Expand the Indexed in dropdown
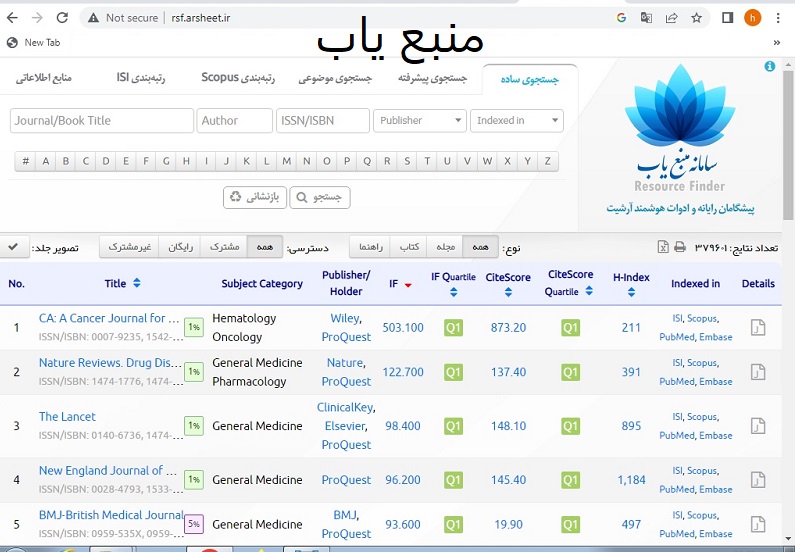The height and width of the screenshot is (552, 795). (516, 121)
